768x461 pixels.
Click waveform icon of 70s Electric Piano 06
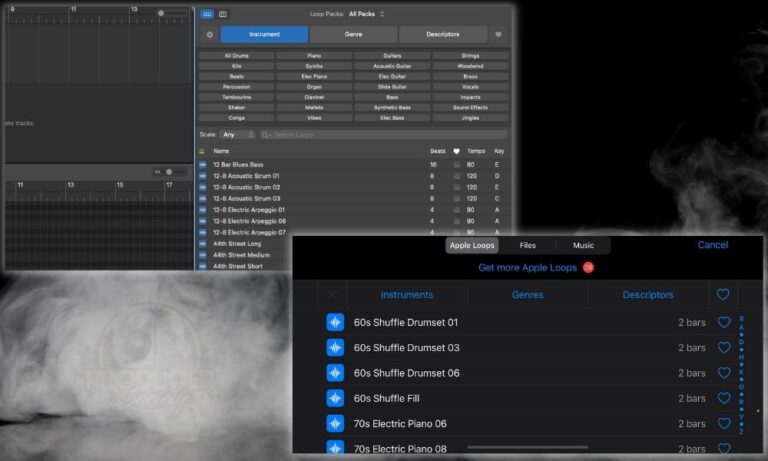pos(335,424)
